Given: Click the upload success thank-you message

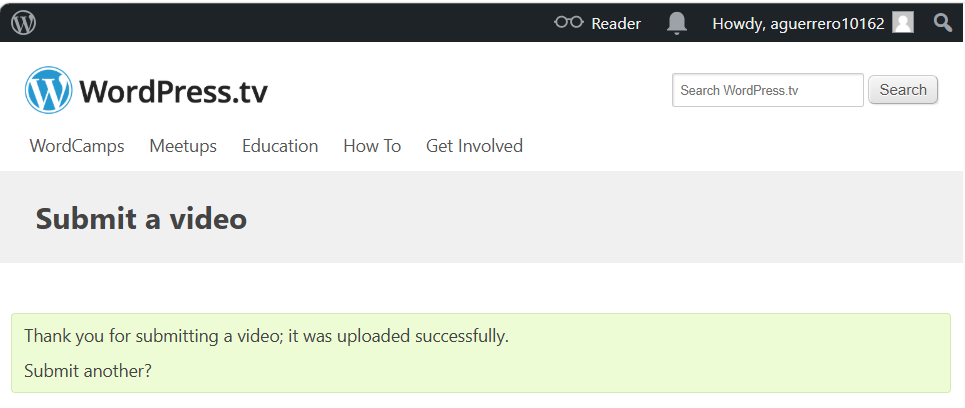Looking at the screenshot, I should click(266, 336).
